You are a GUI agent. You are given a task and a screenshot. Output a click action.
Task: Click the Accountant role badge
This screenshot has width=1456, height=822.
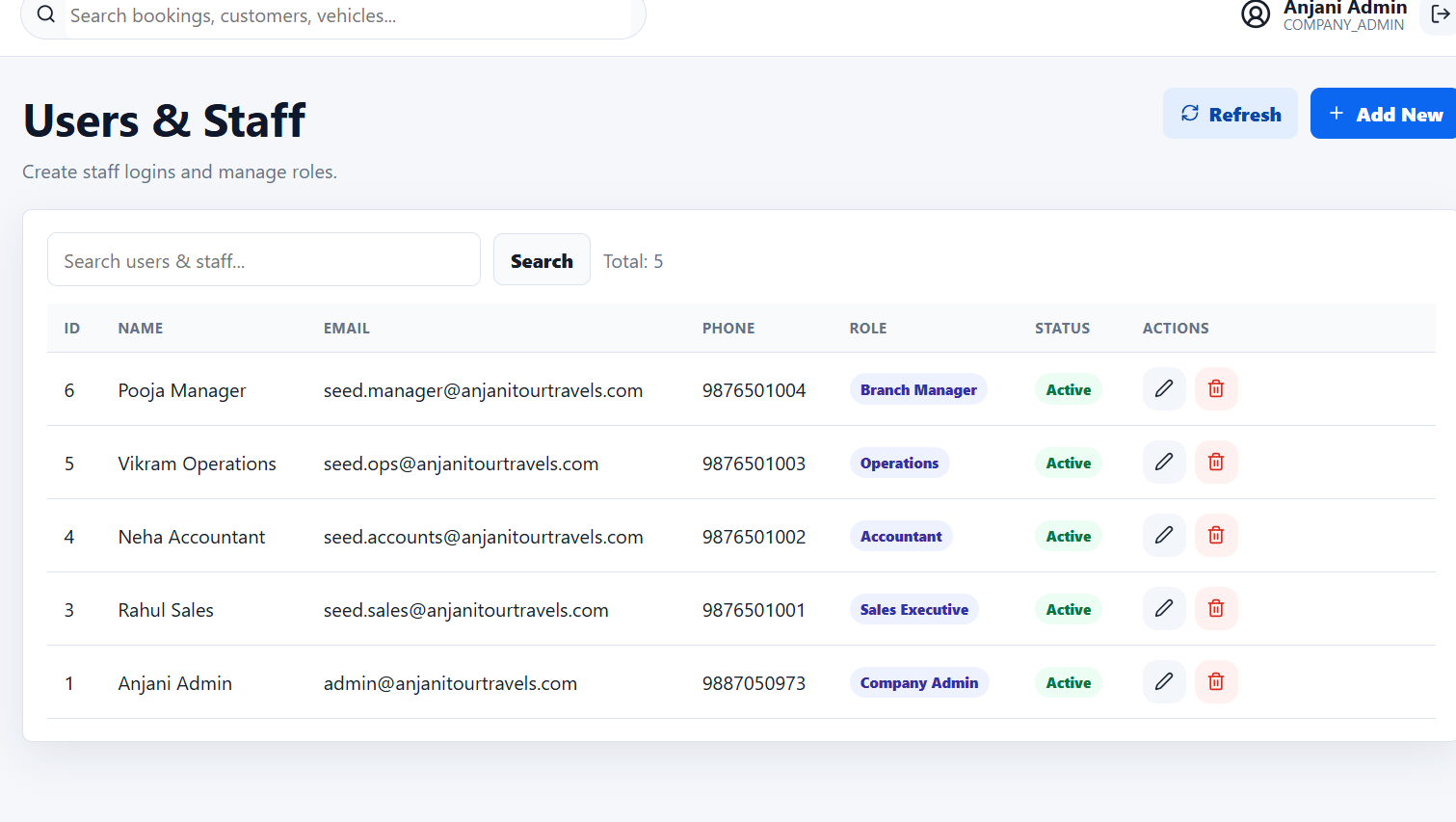coord(901,536)
